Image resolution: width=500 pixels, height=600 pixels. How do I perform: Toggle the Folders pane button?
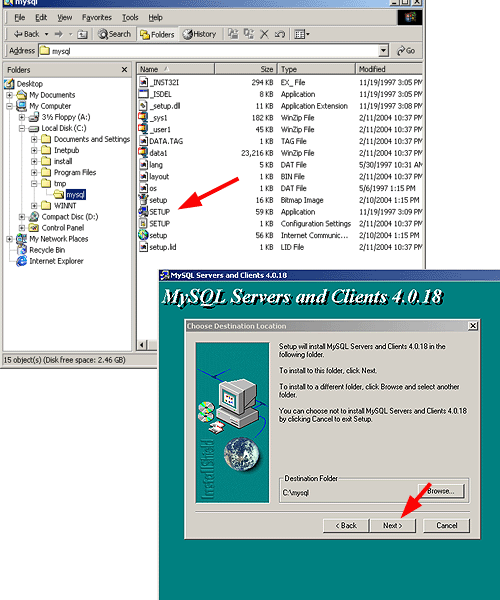(157, 35)
